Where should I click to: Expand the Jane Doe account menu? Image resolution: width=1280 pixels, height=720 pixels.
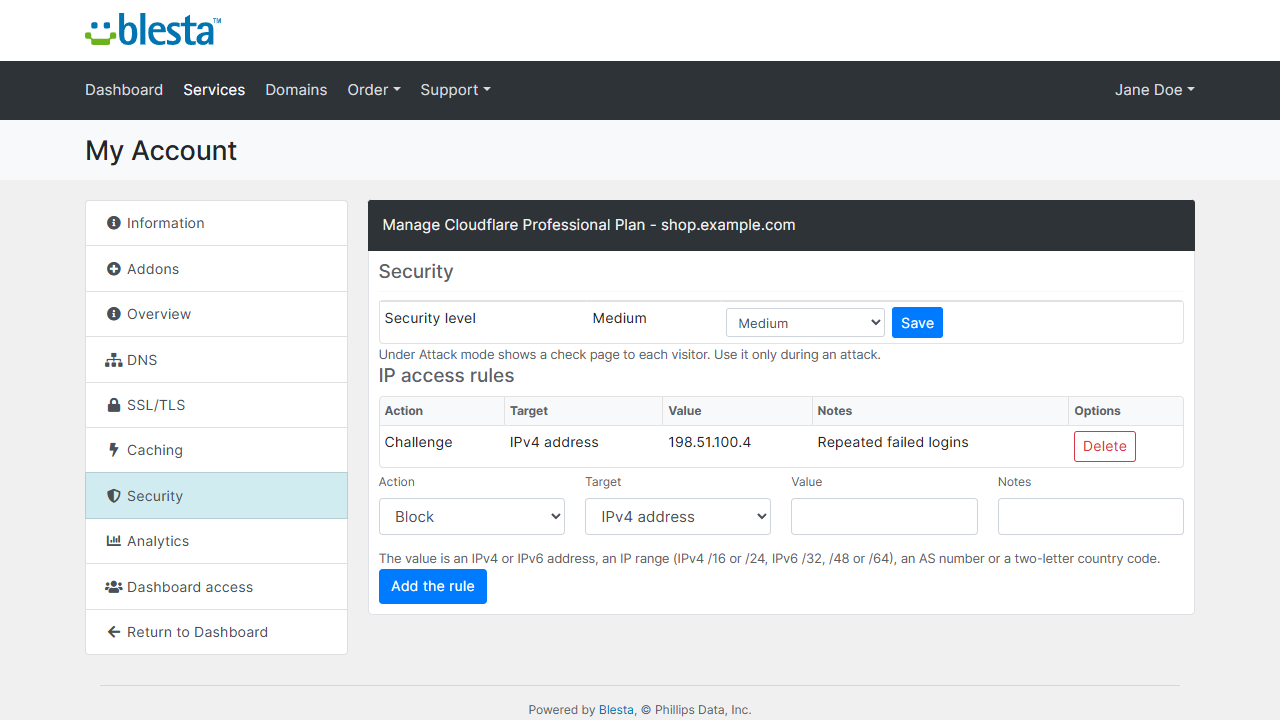1155,90
